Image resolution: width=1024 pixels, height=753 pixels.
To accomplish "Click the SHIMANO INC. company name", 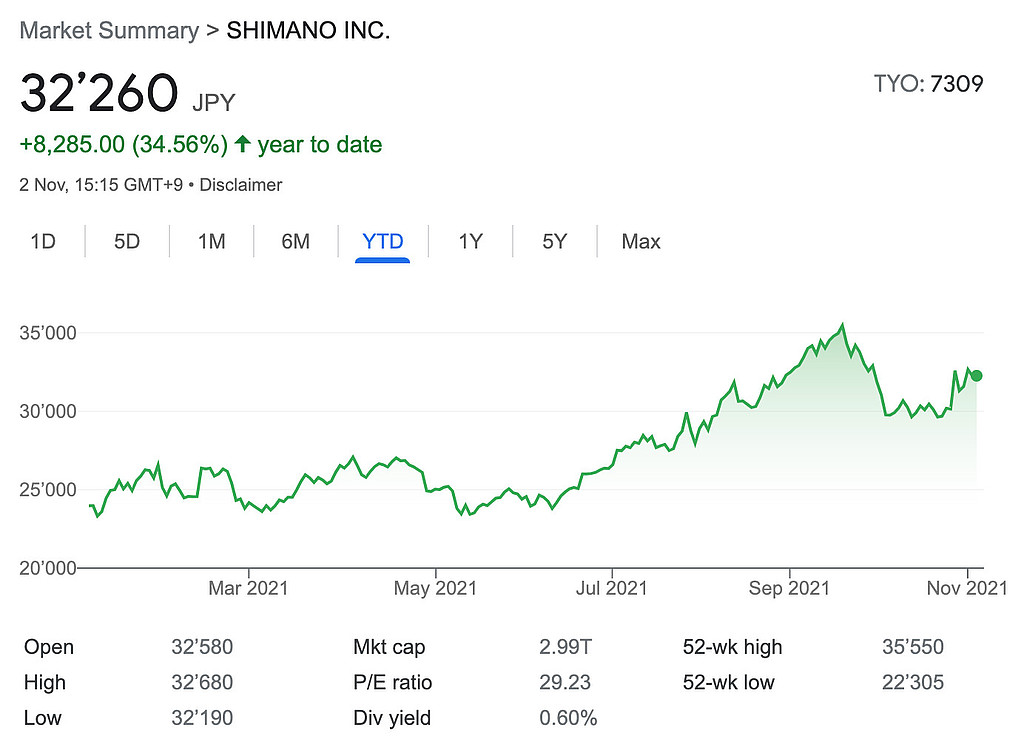I will point(308,30).
